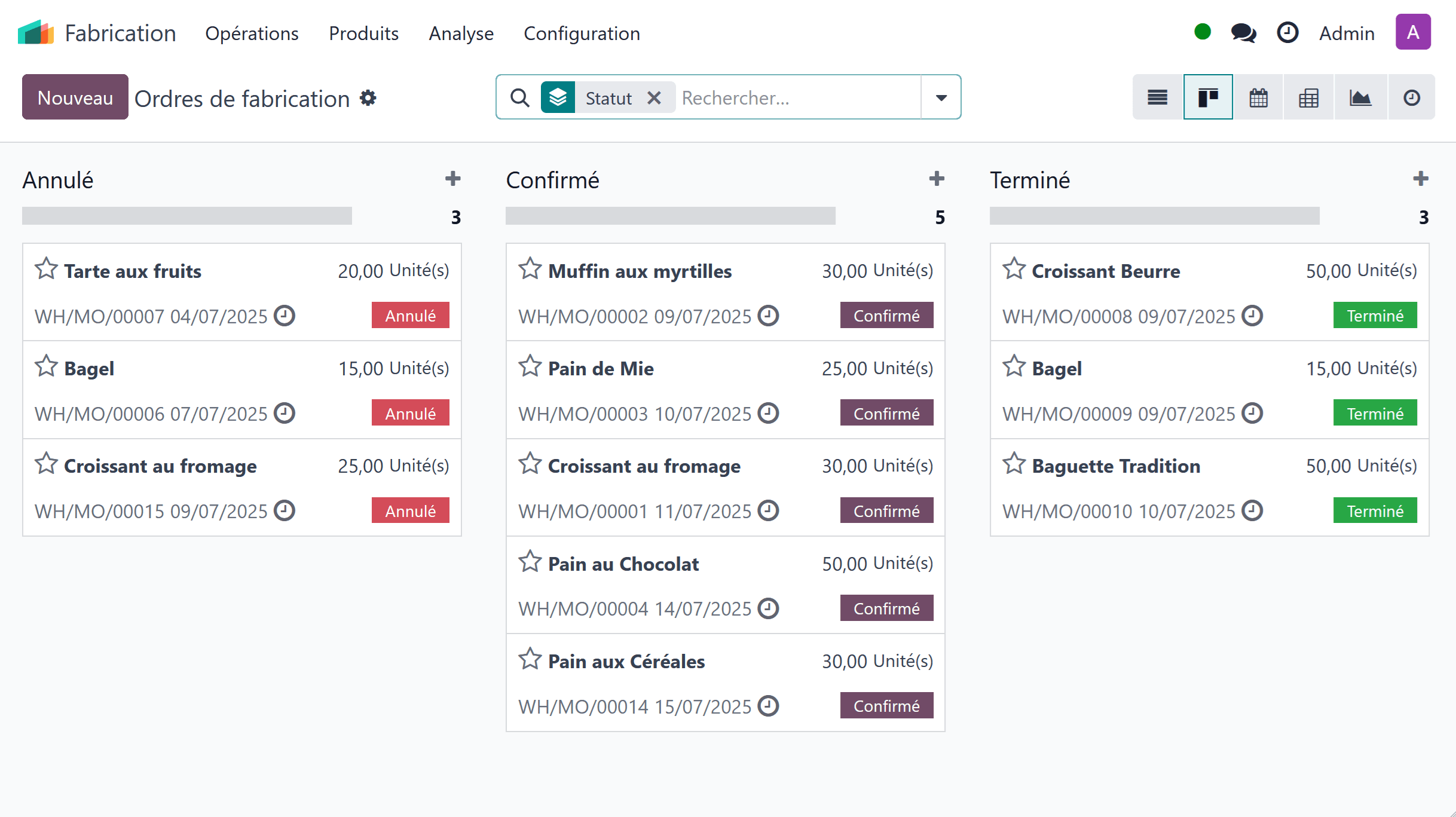Switch to list view
The height and width of the screenshot is (817, 1456).
1157,97
